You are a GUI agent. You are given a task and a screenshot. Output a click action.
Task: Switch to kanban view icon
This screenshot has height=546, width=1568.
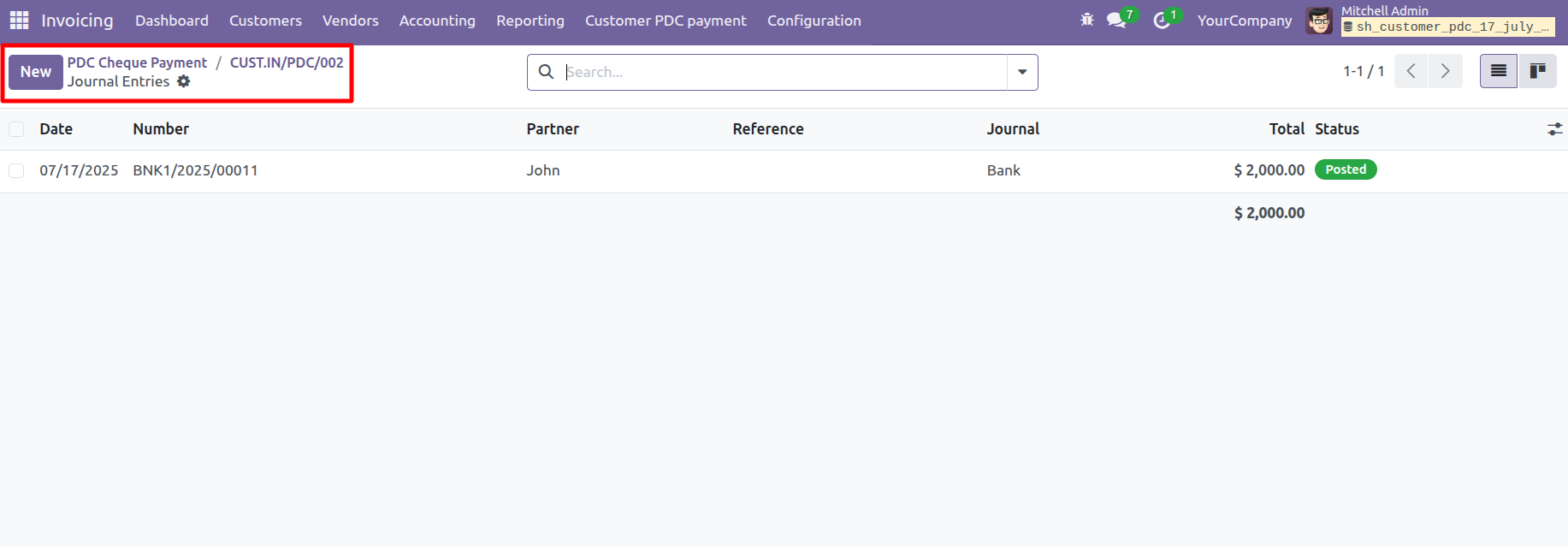pyautogui.click(x=1537, y=71)
